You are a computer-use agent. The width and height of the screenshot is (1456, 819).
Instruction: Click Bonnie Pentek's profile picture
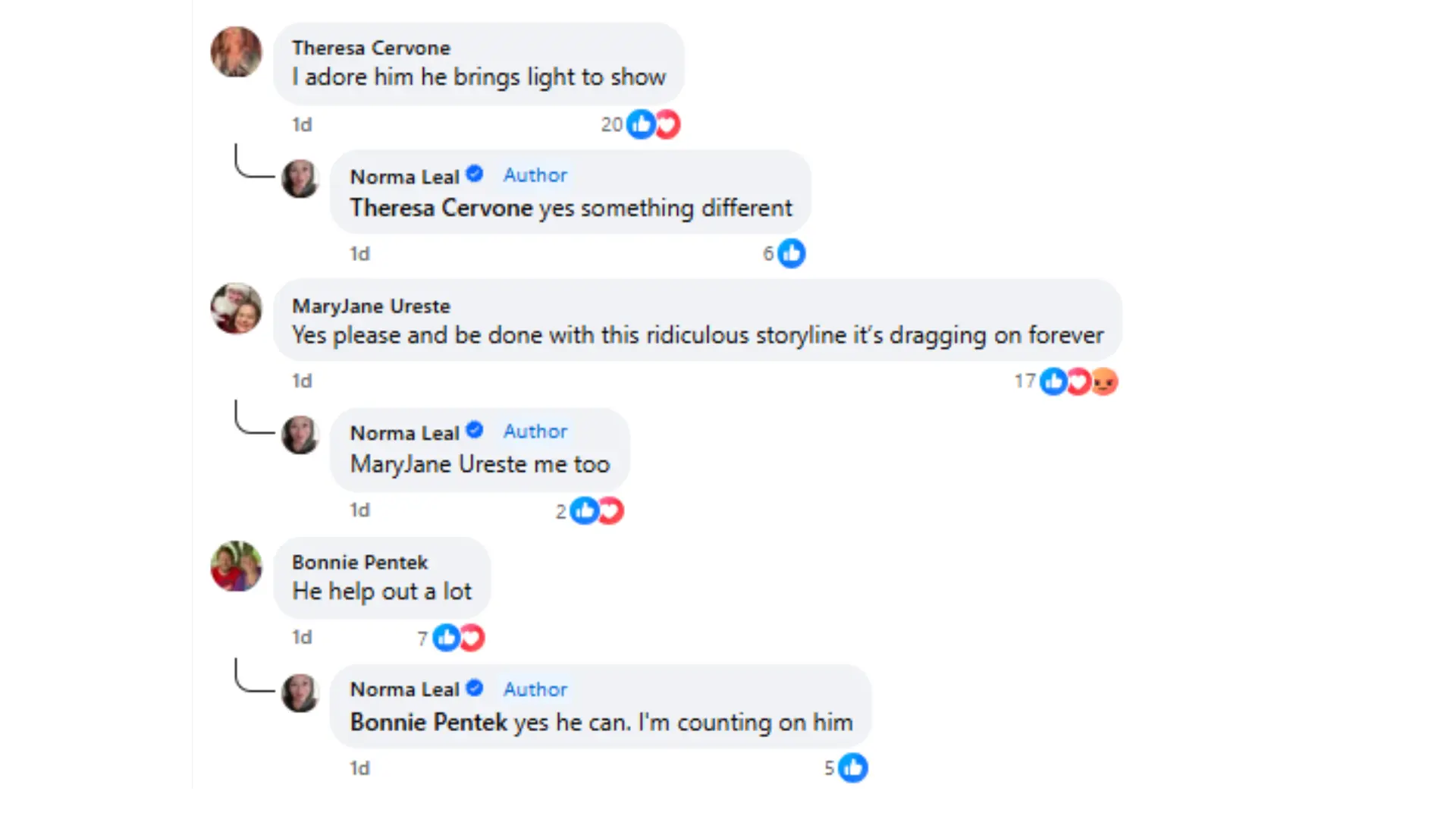tap(236, 566)
